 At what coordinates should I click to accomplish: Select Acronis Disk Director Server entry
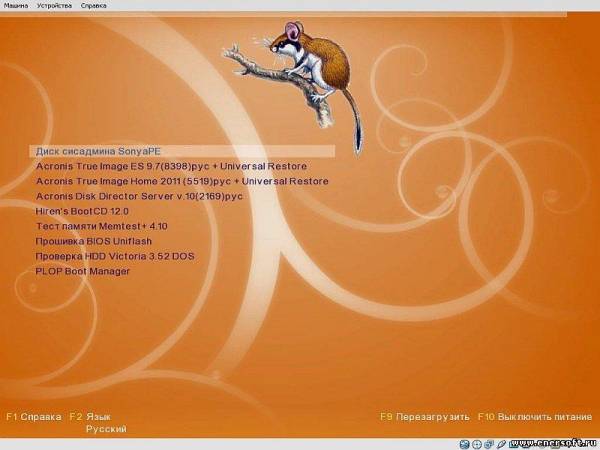pyautogui.click(x=139, y=196)
